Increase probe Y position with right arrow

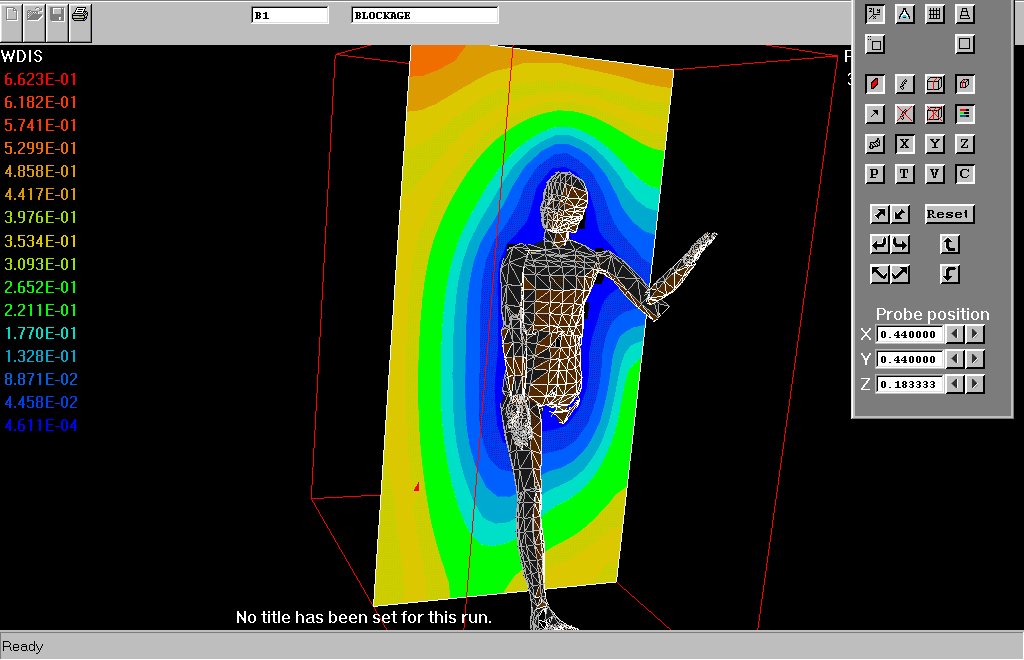[x=975, y=359]
